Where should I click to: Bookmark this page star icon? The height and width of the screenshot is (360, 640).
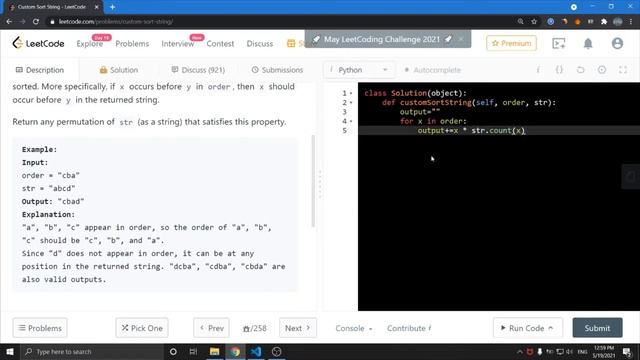(x=534, y=22)
